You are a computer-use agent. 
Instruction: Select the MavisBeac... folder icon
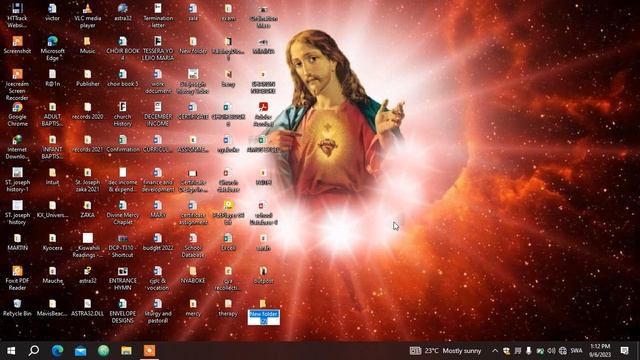[52, 307]
